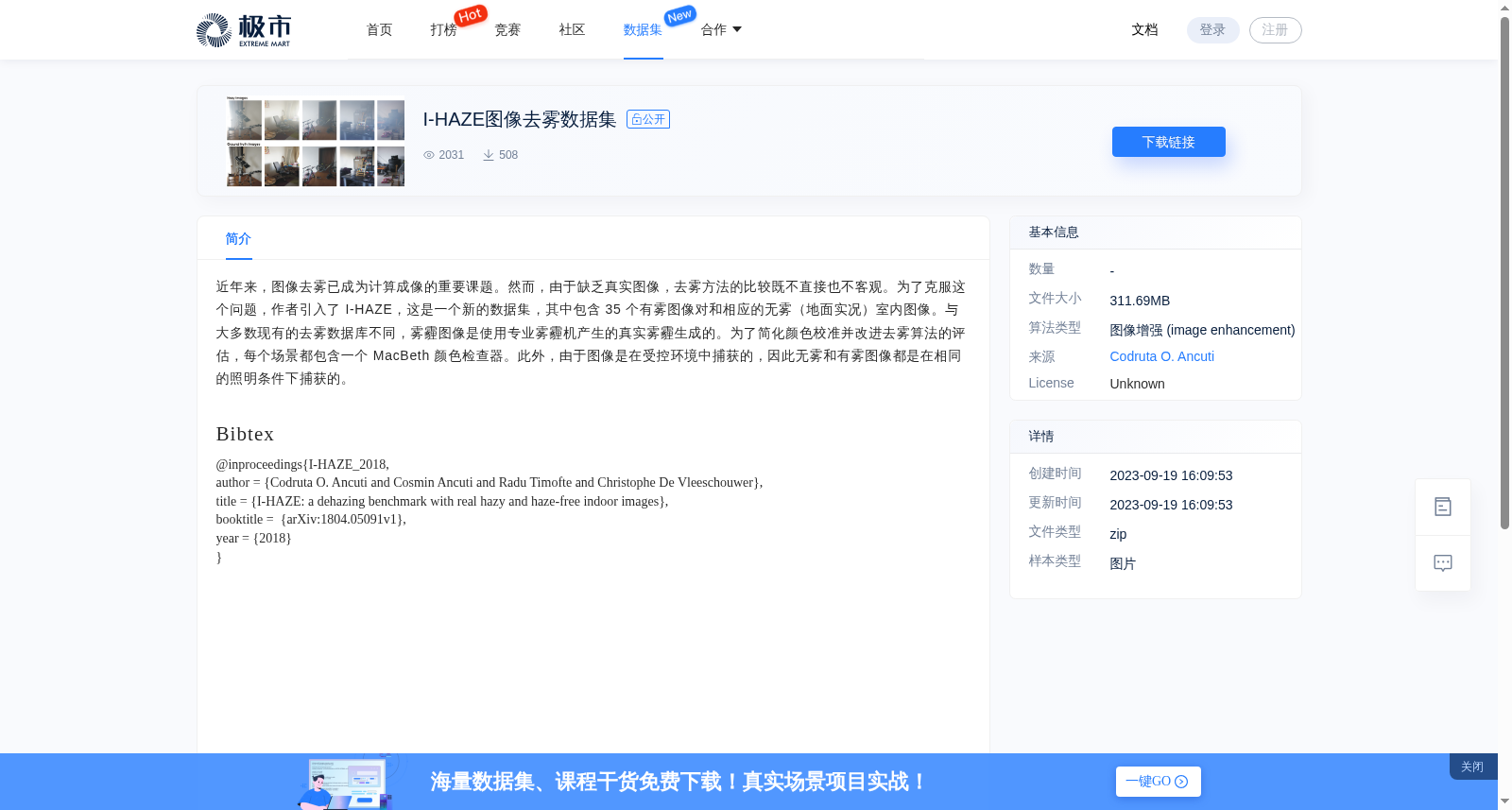This screenshot has height=810, width=1512.
Task: Click the document icon in floating sidebar
Action: (1443, 507)
